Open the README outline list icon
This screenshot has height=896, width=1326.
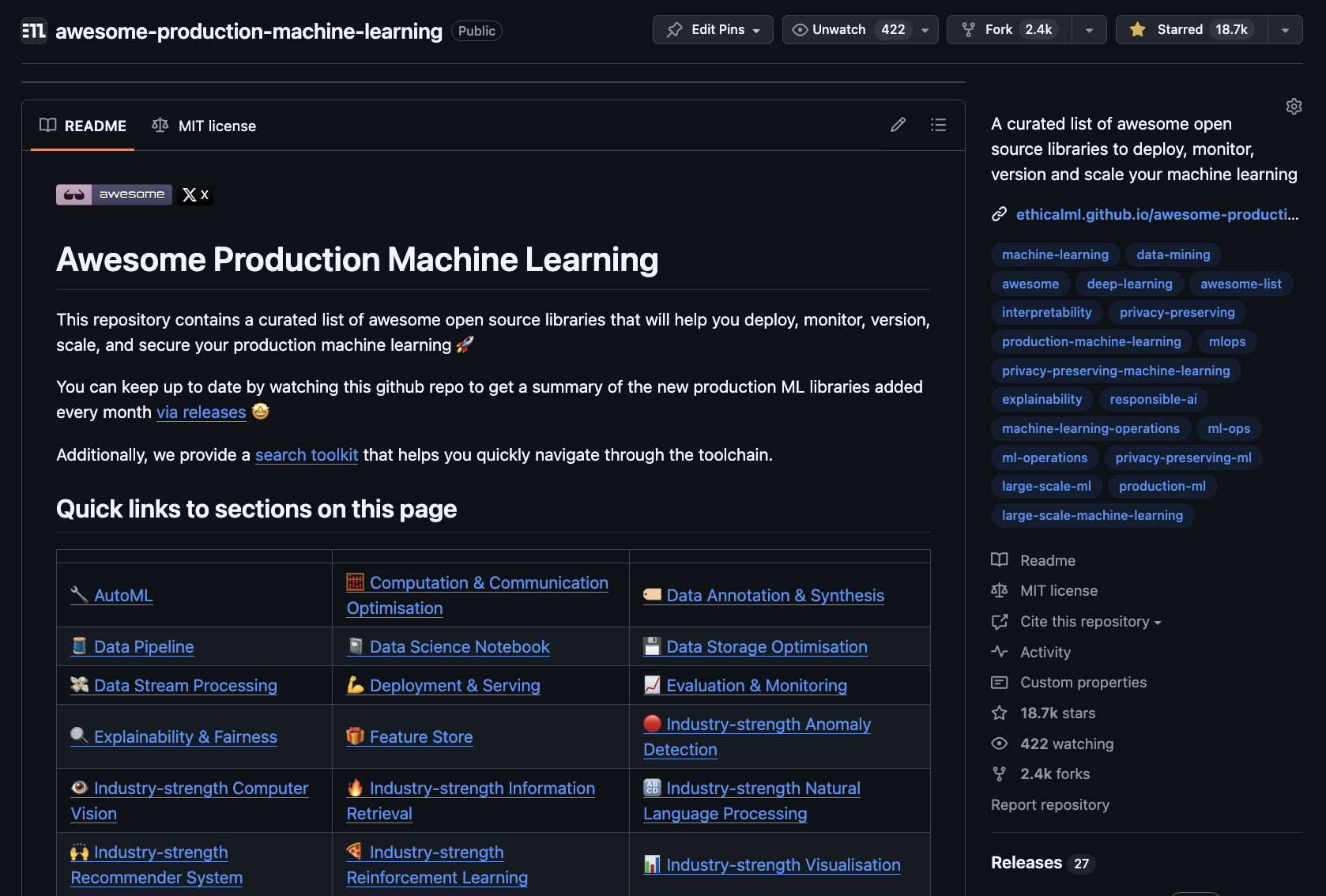click(x=938, y=125)
